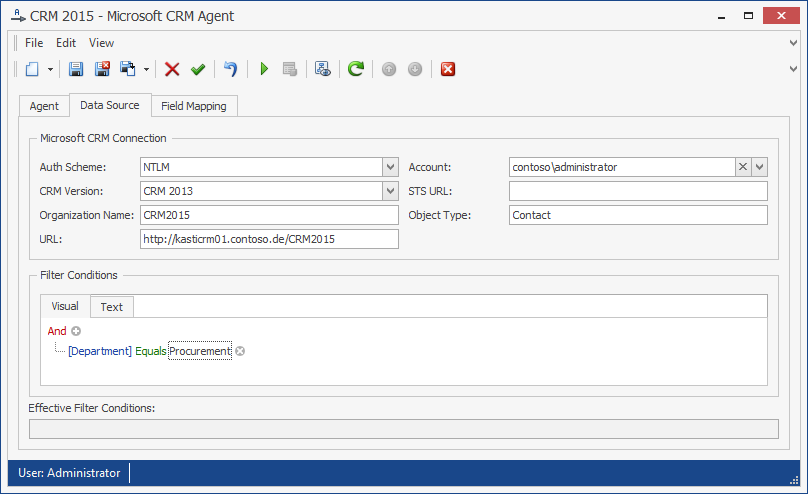Switch to the Field Mapping tab

pos(194,106)
